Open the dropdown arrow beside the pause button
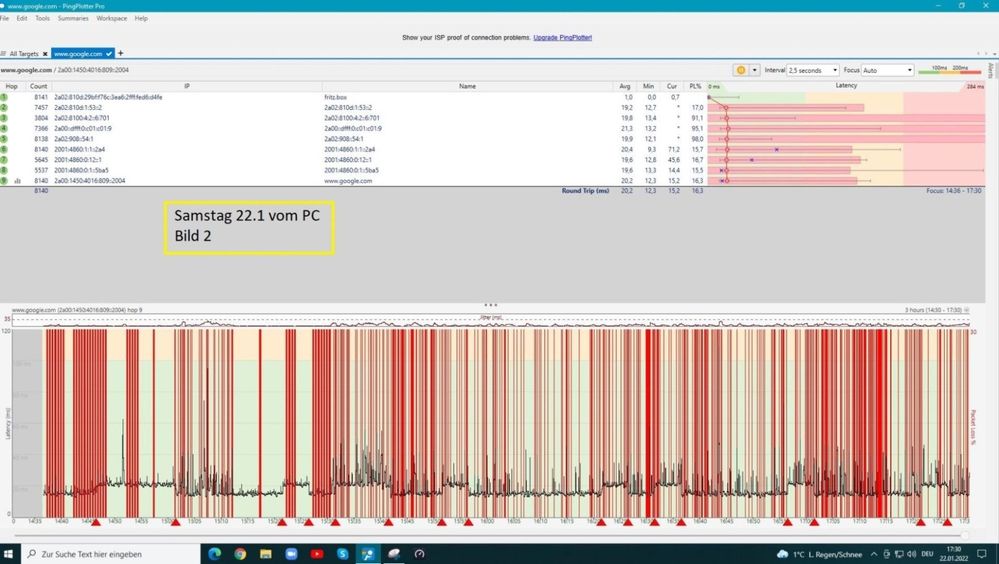Screen dimensions: 999x564 754,70
